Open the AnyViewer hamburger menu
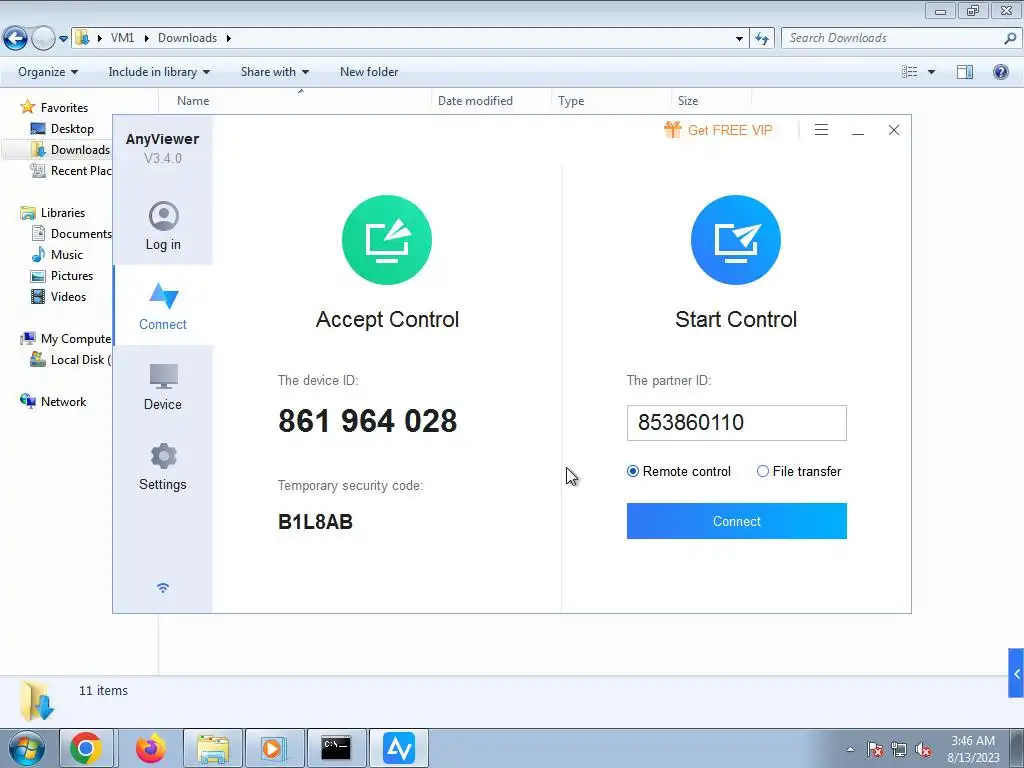Screen dimensions: 1024x768 coord(822,130)
